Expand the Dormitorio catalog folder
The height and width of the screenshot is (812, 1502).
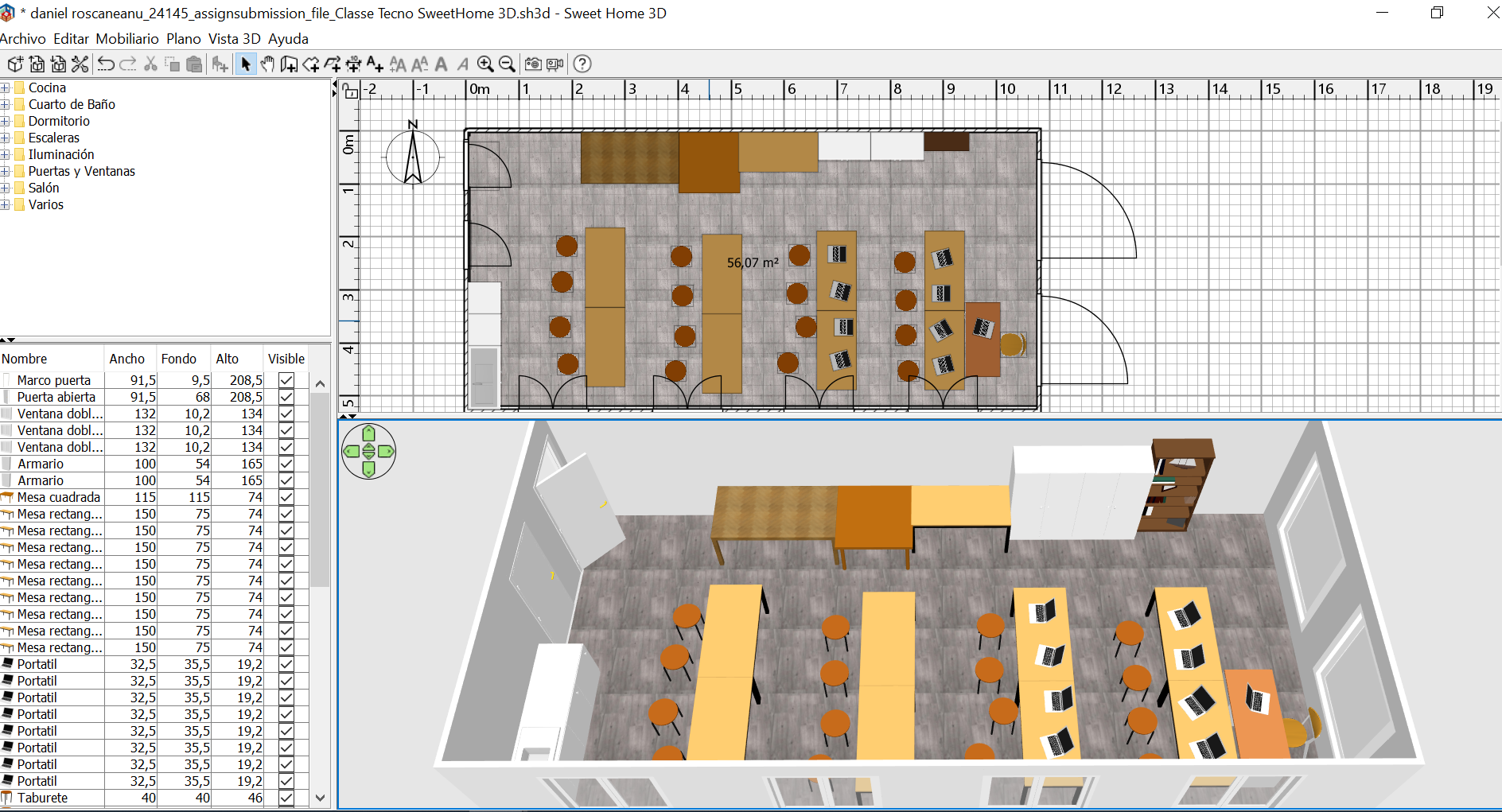tap(6, 121)
